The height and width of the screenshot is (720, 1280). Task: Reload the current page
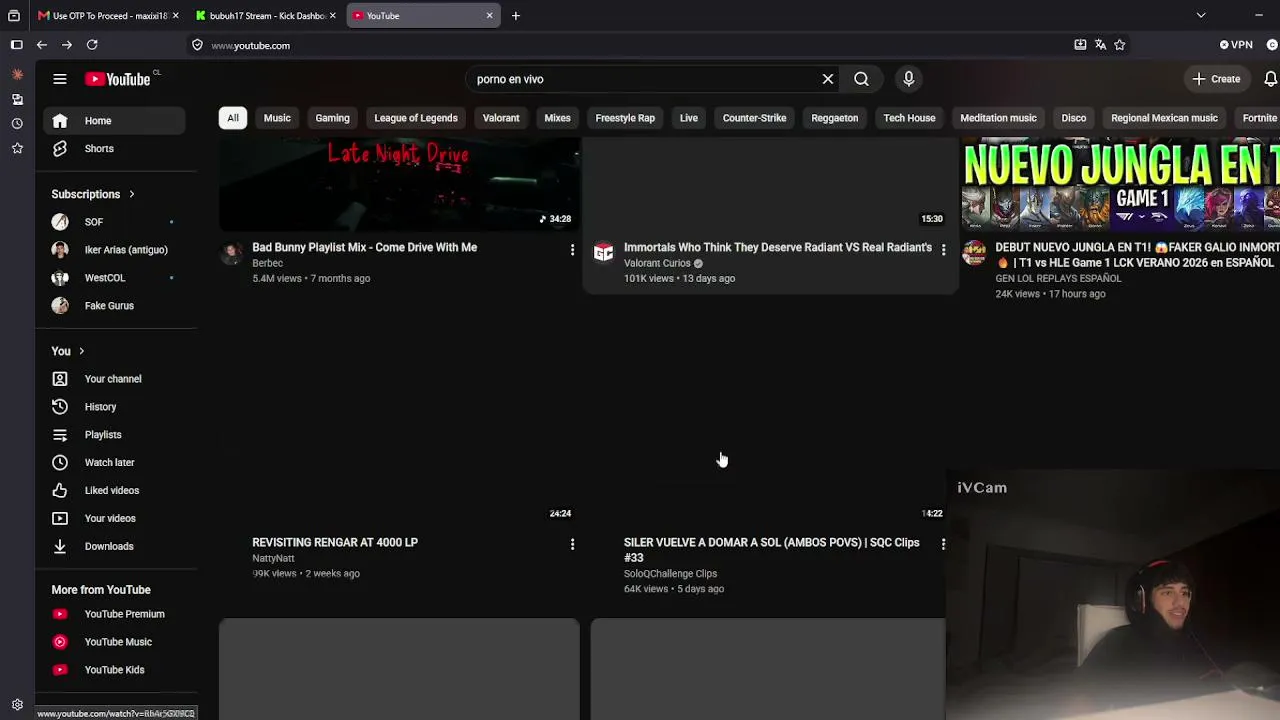pyautogui.click(x=92, y=45)
